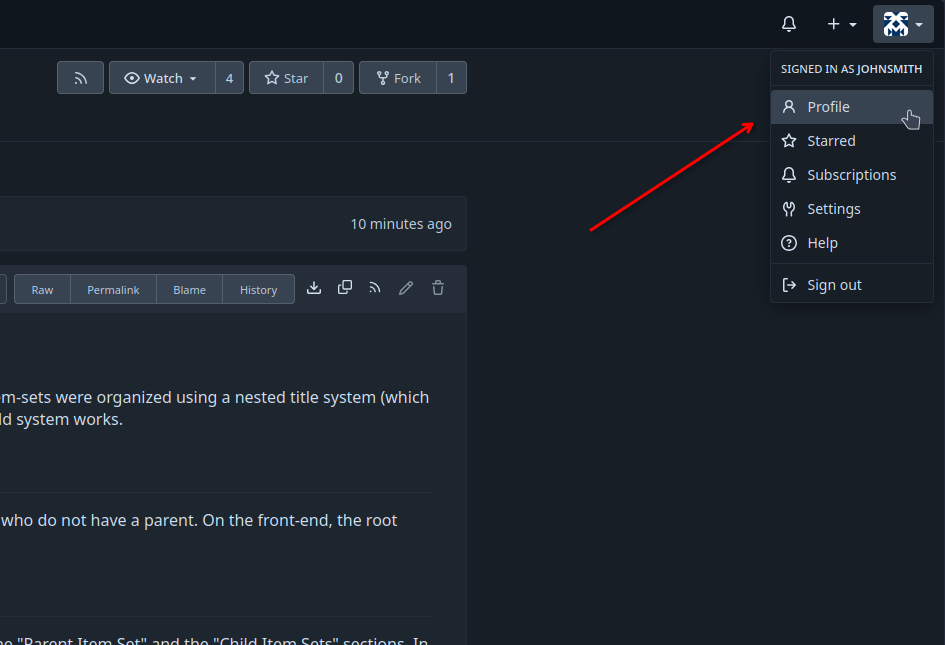Viewport: 945px width, 645px height.
Task: View the stargazers count 0
Action: pyautogui.click(x=338, y=78)
